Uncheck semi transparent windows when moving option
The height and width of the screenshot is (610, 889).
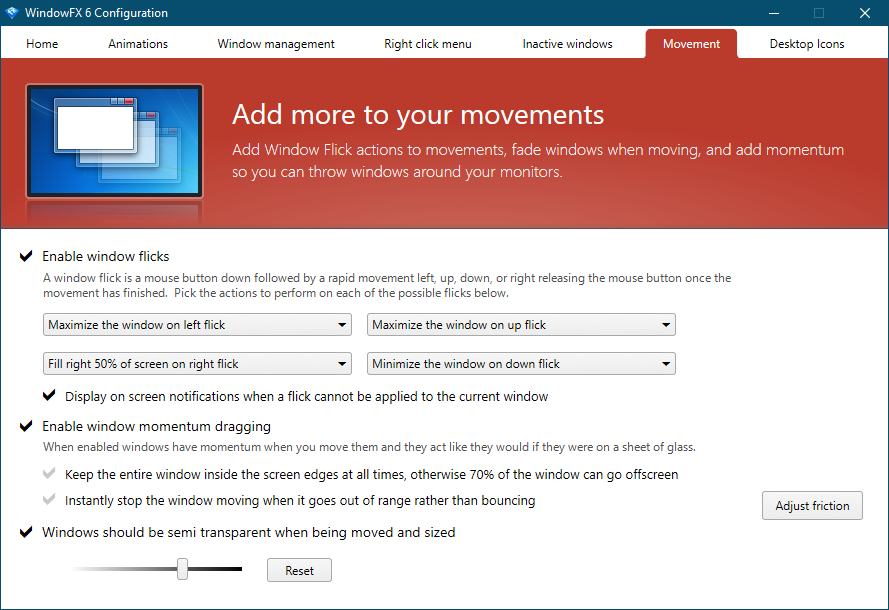pyautogui.click(x=26, y=533)
